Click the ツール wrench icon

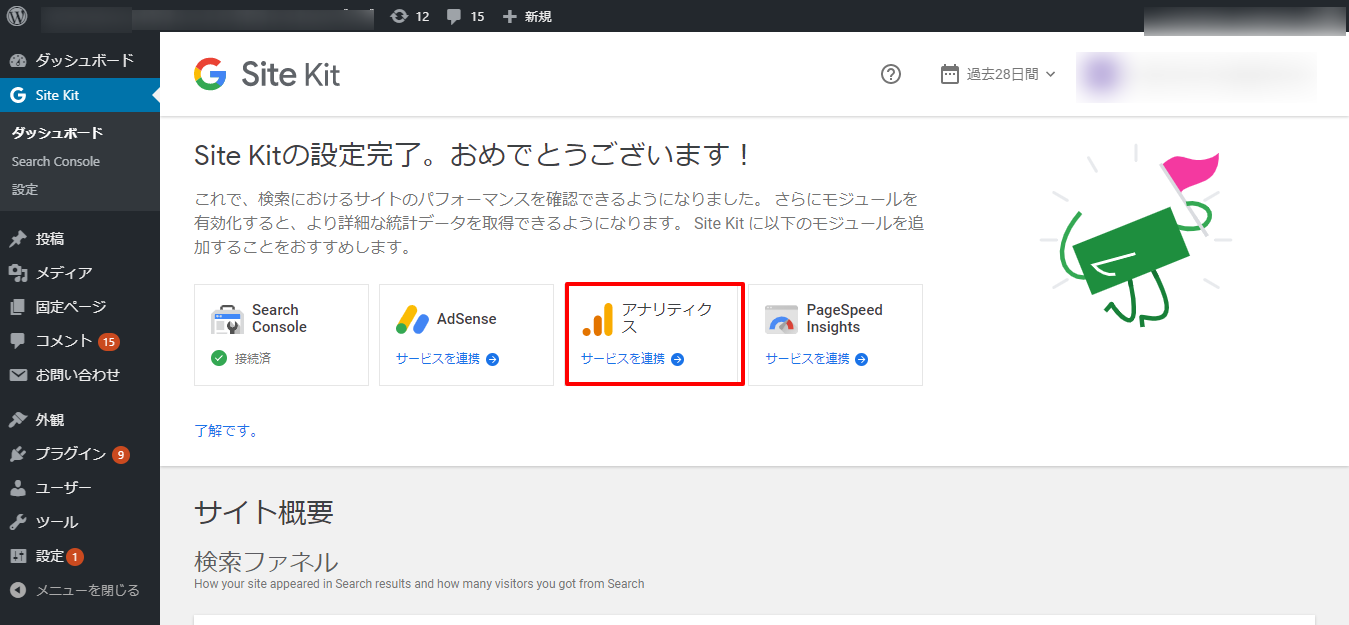coord(18,522)
